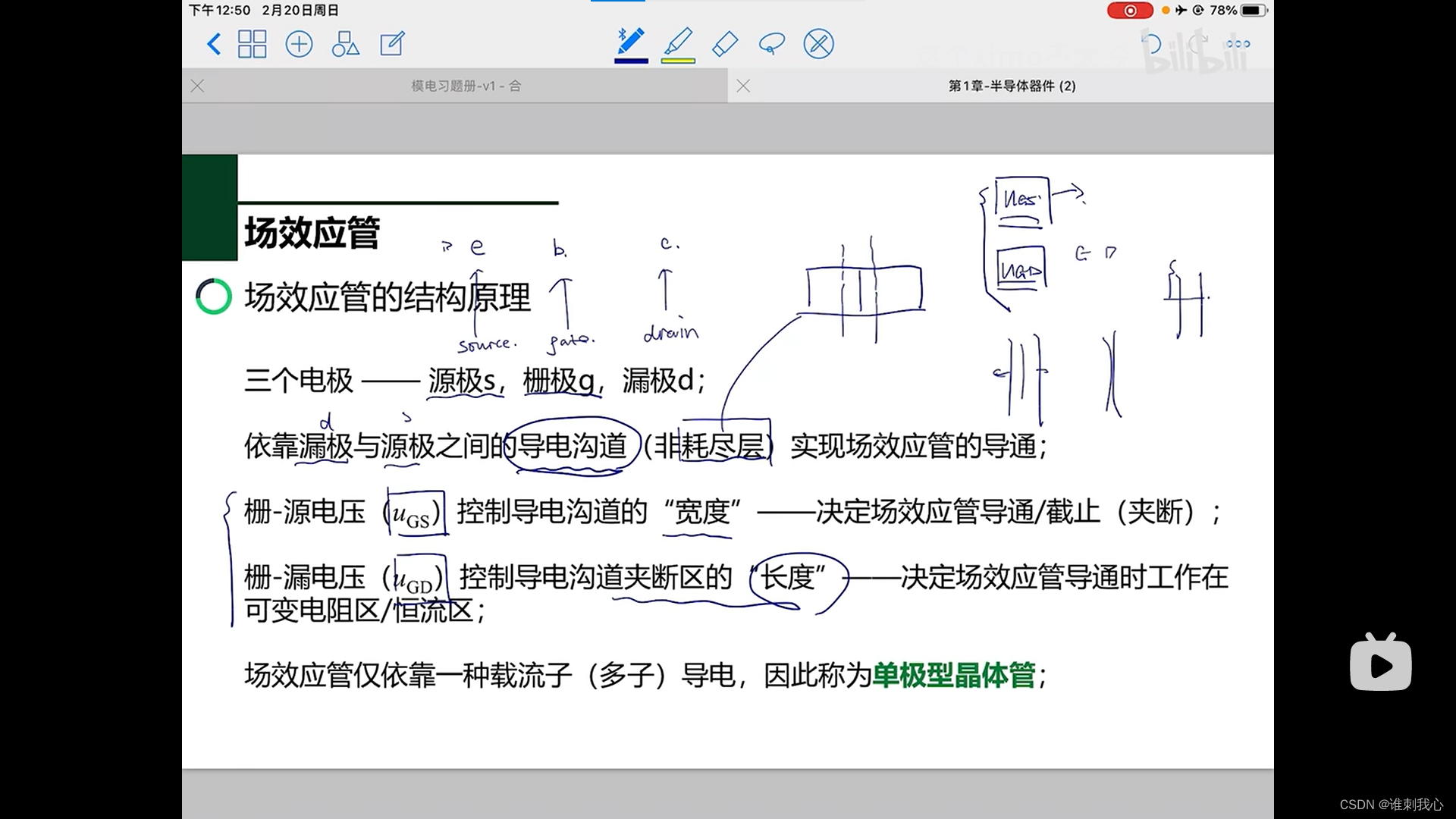This screenshot has width=1456, height=819.
Task: Undo the last stroke
Action: pos(1151,44)
